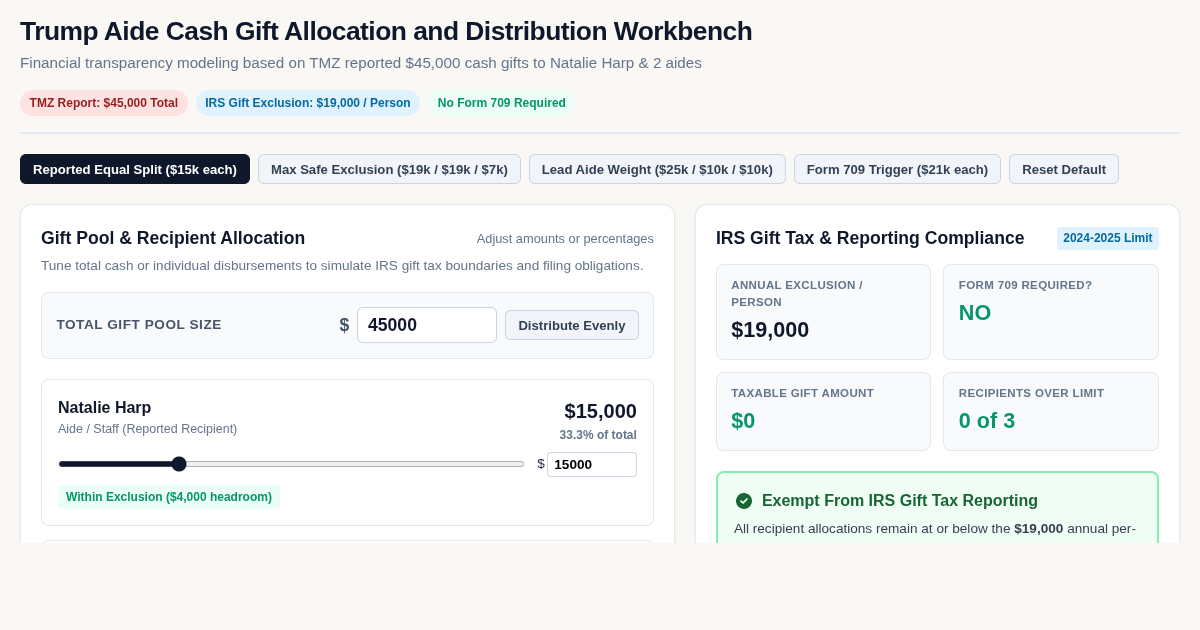Click Reset Default button
The width and height of the screenshot is (1200, 630).
click(x=1064, y=169)
